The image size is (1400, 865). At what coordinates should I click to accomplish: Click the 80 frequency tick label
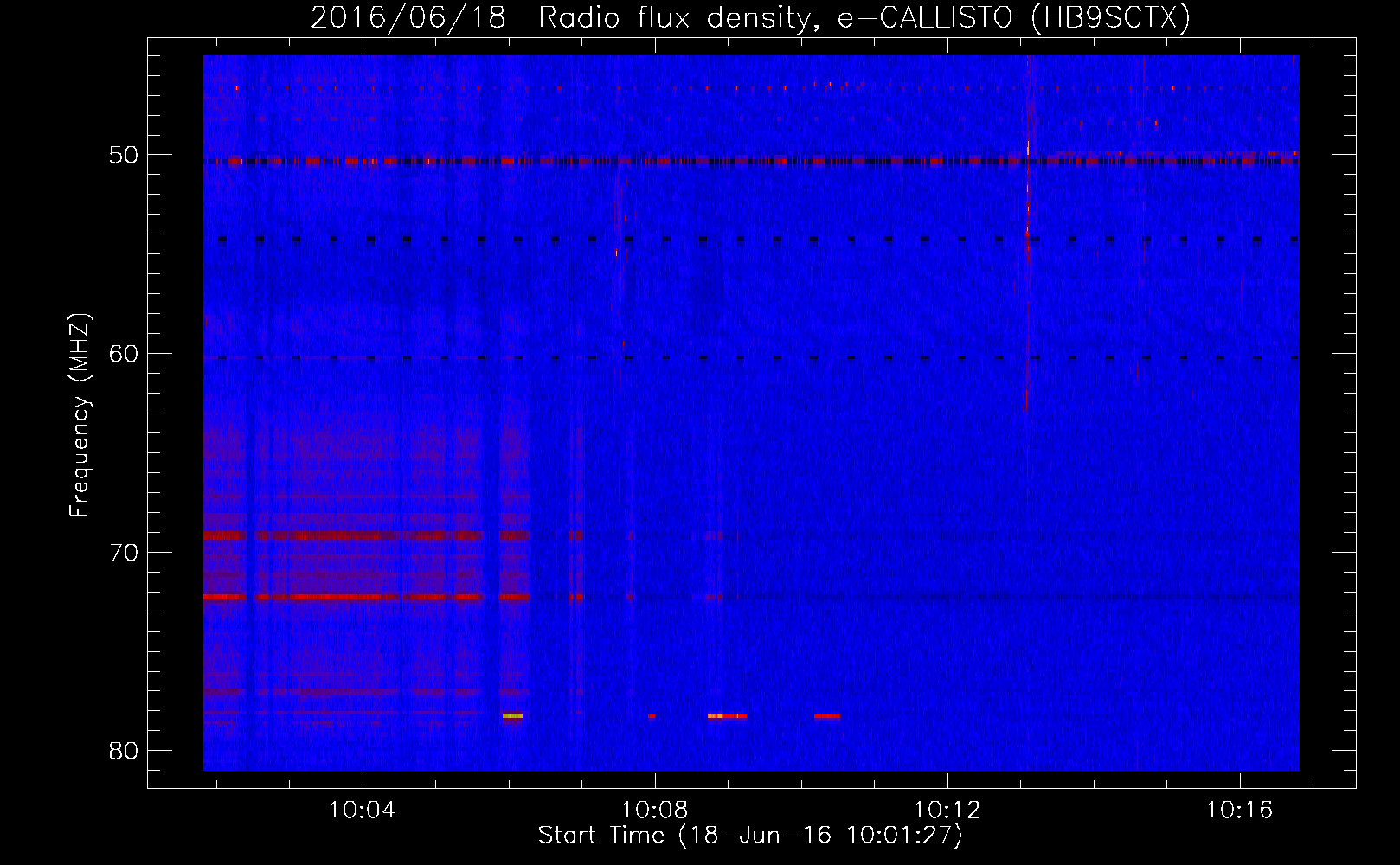click(124, 751)
